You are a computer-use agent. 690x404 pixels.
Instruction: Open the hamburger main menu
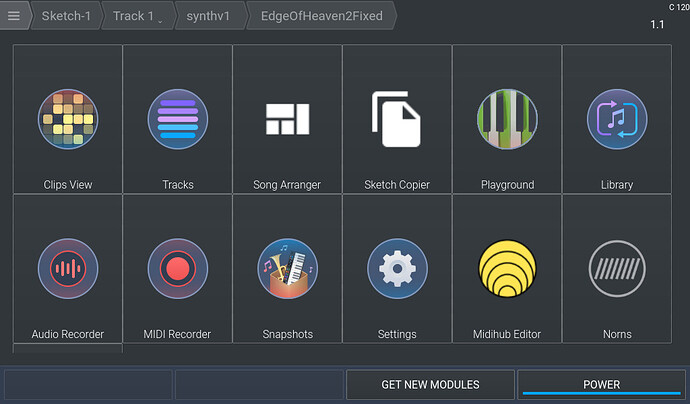click(14, 16)
